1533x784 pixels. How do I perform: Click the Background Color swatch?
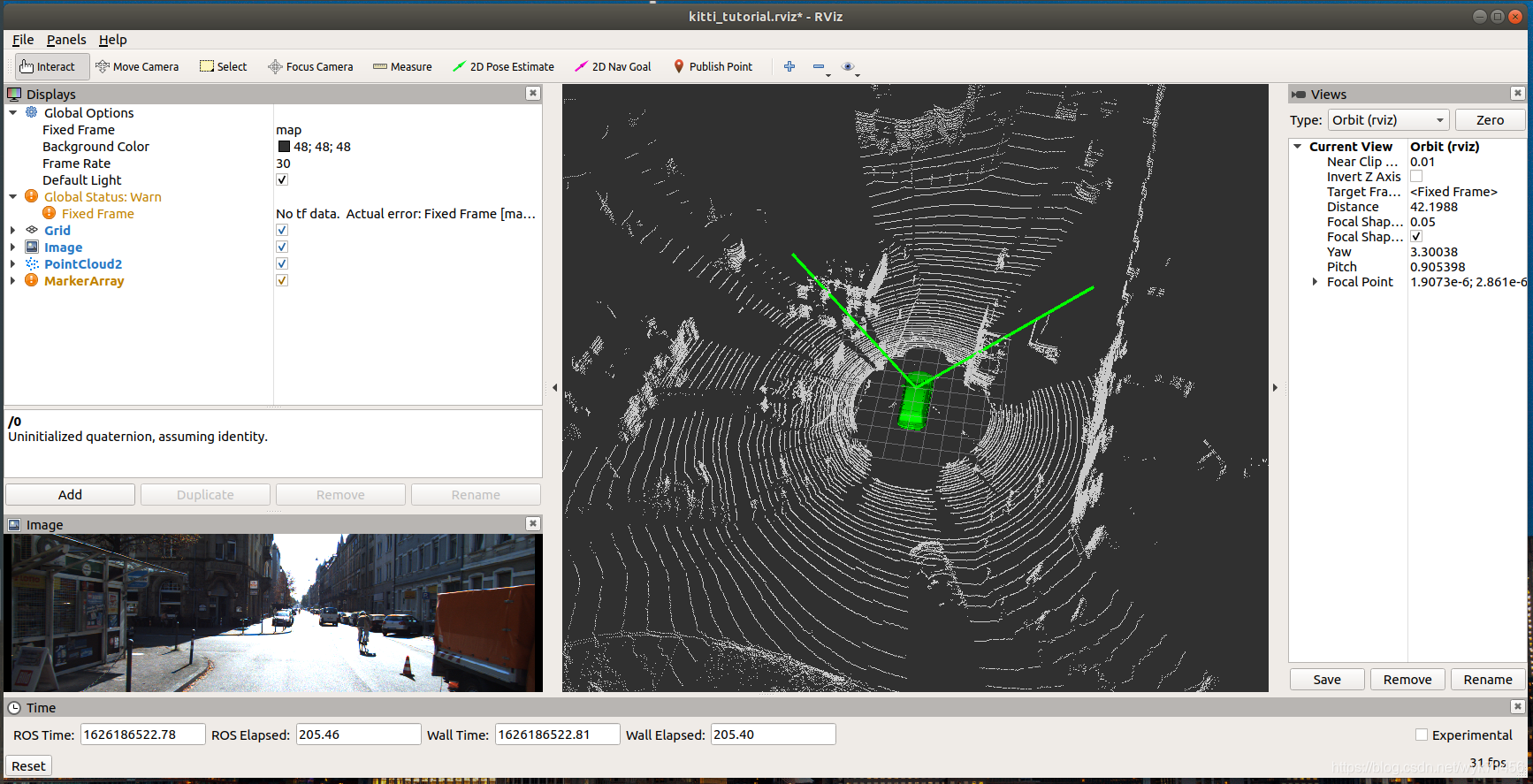click(x=284, y=147)
